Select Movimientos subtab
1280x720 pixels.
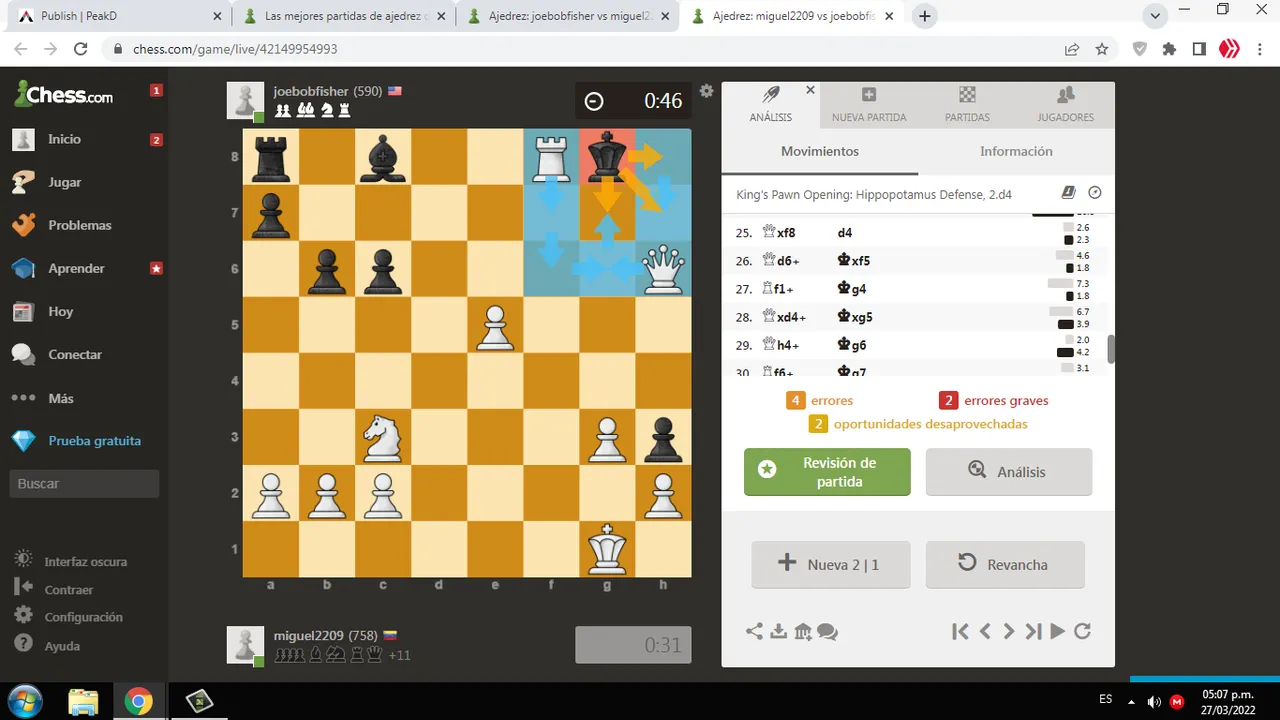pos(820,151)
